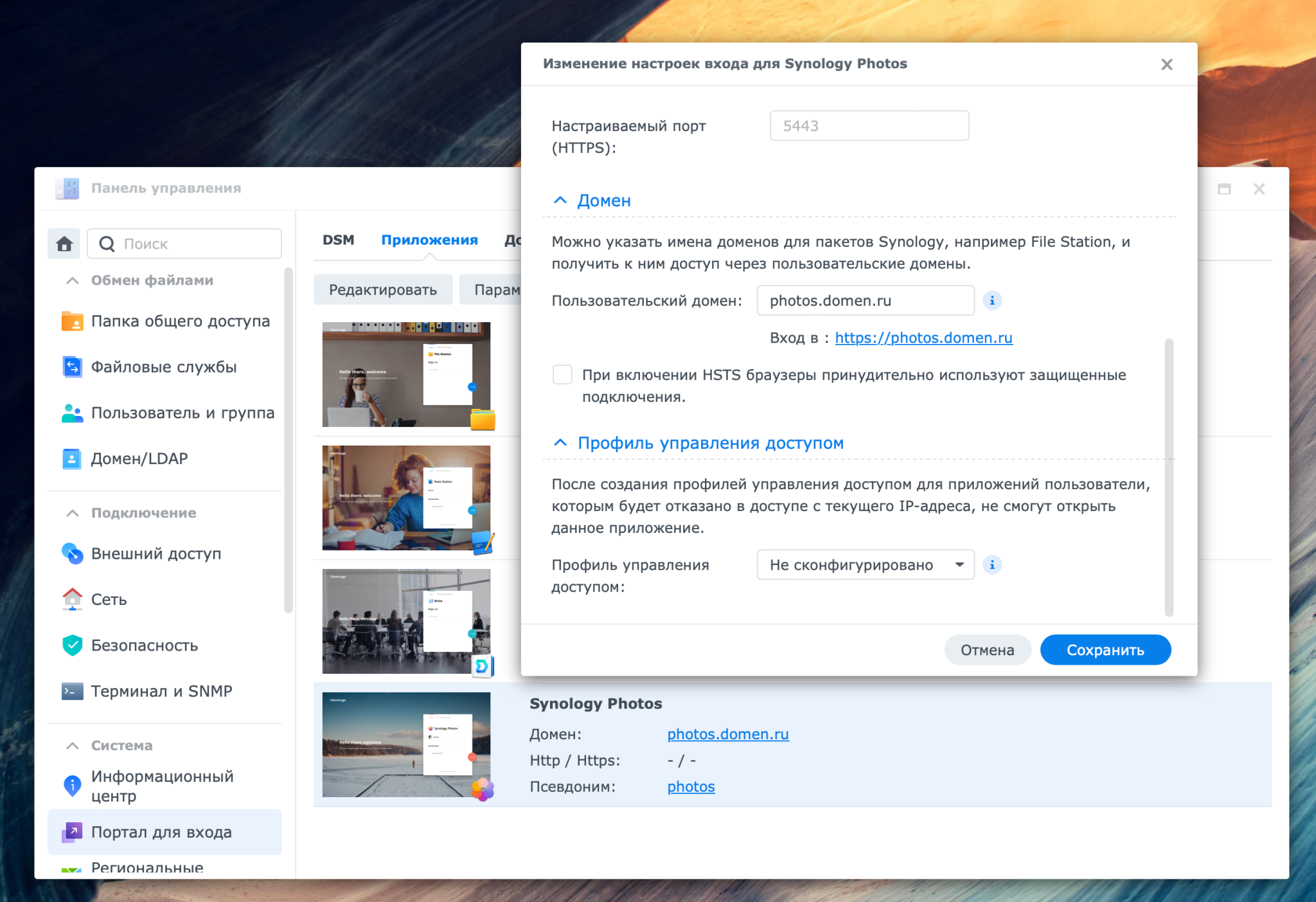Enable the HSTS checkbox
Viewport: 1316px width, 902px height.
(562, 375)
